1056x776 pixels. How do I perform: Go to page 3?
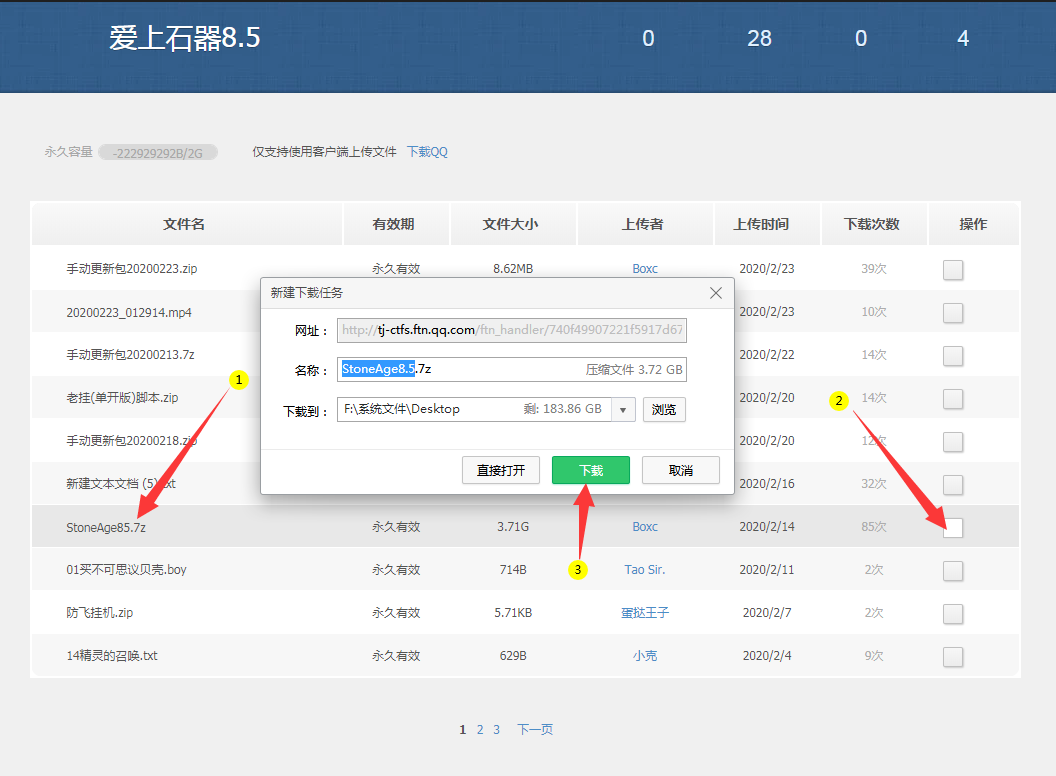(496, 730)
